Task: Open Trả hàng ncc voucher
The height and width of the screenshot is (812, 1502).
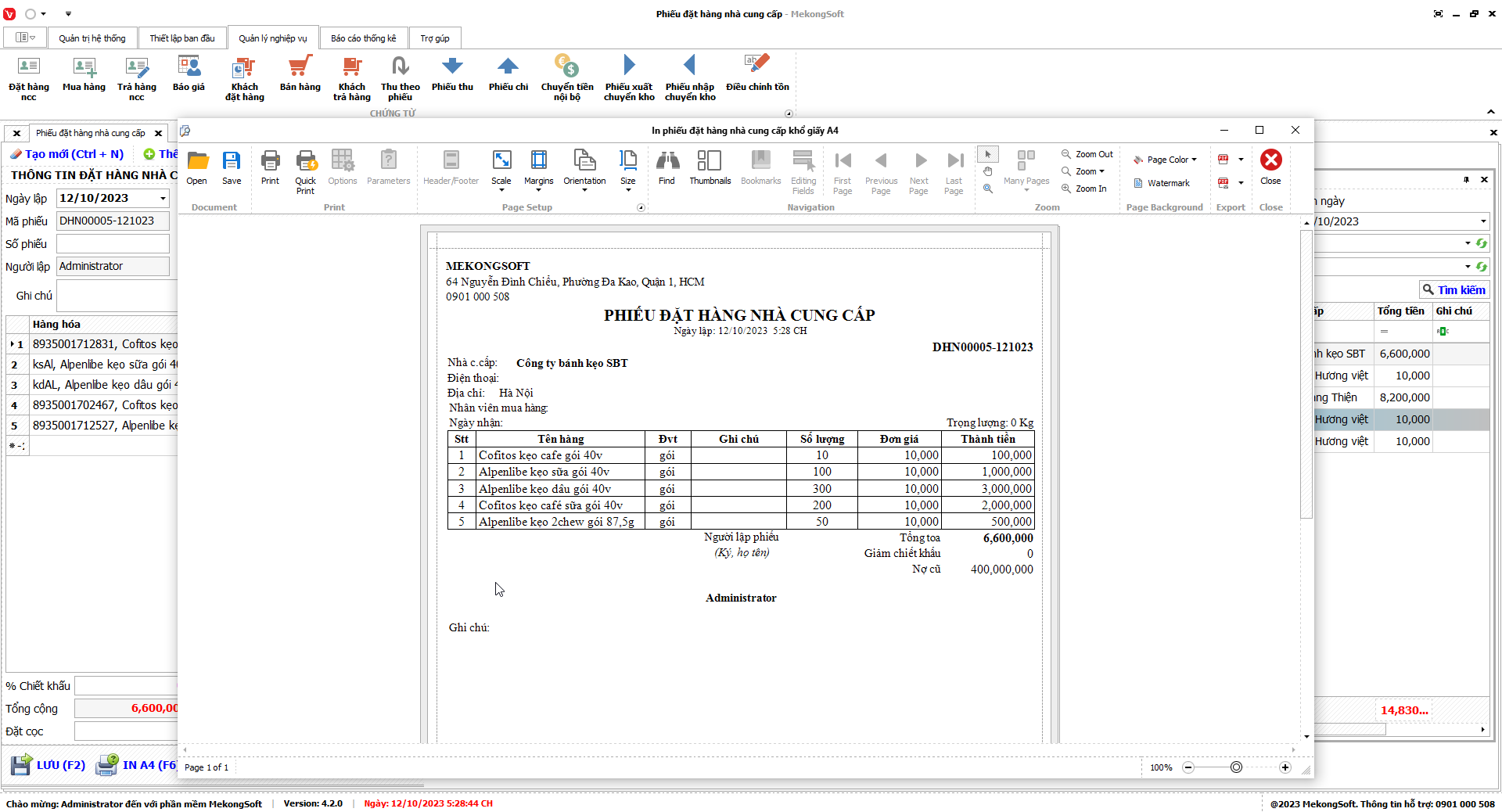Action: coord(137,78)
